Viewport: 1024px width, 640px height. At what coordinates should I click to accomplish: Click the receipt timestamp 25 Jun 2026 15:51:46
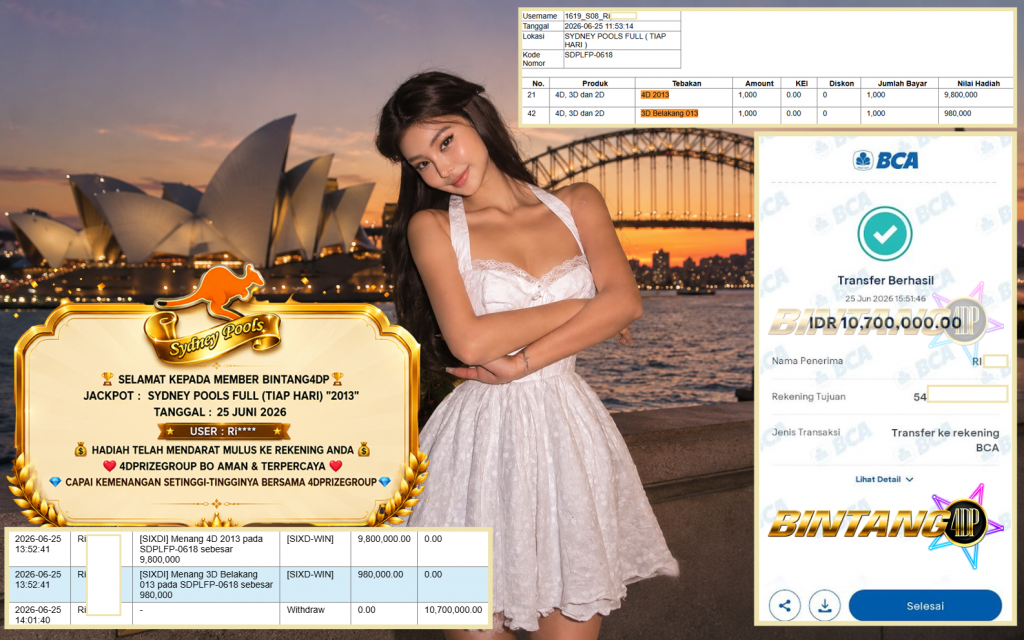tap(885, 298)
